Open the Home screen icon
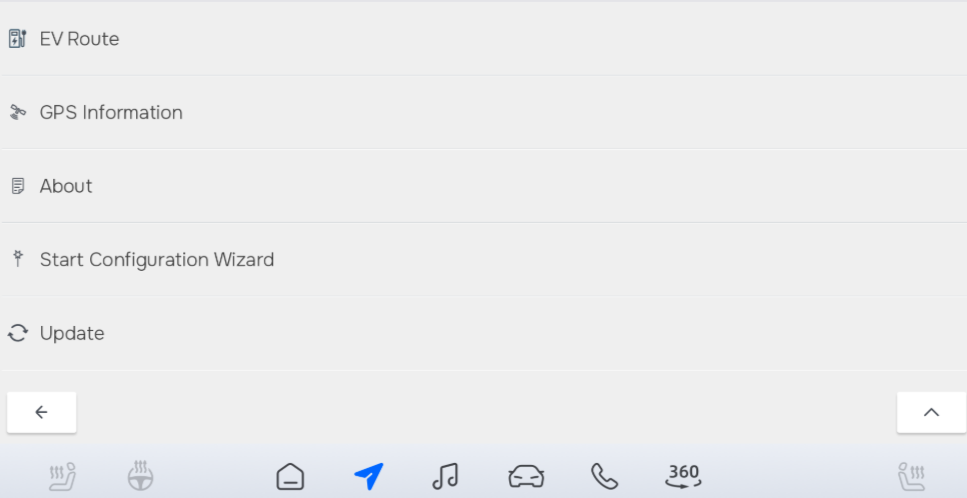 click(x=290, y=476)
